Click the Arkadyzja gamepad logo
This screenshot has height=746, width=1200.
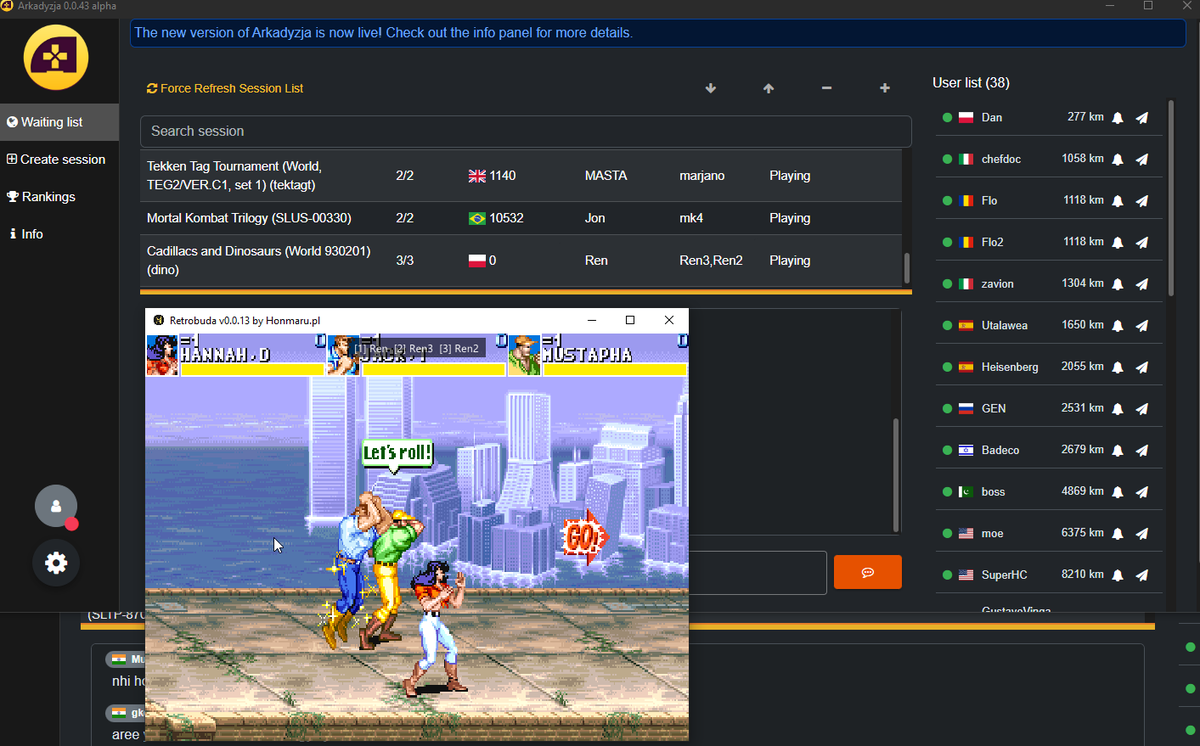point(56,57)
